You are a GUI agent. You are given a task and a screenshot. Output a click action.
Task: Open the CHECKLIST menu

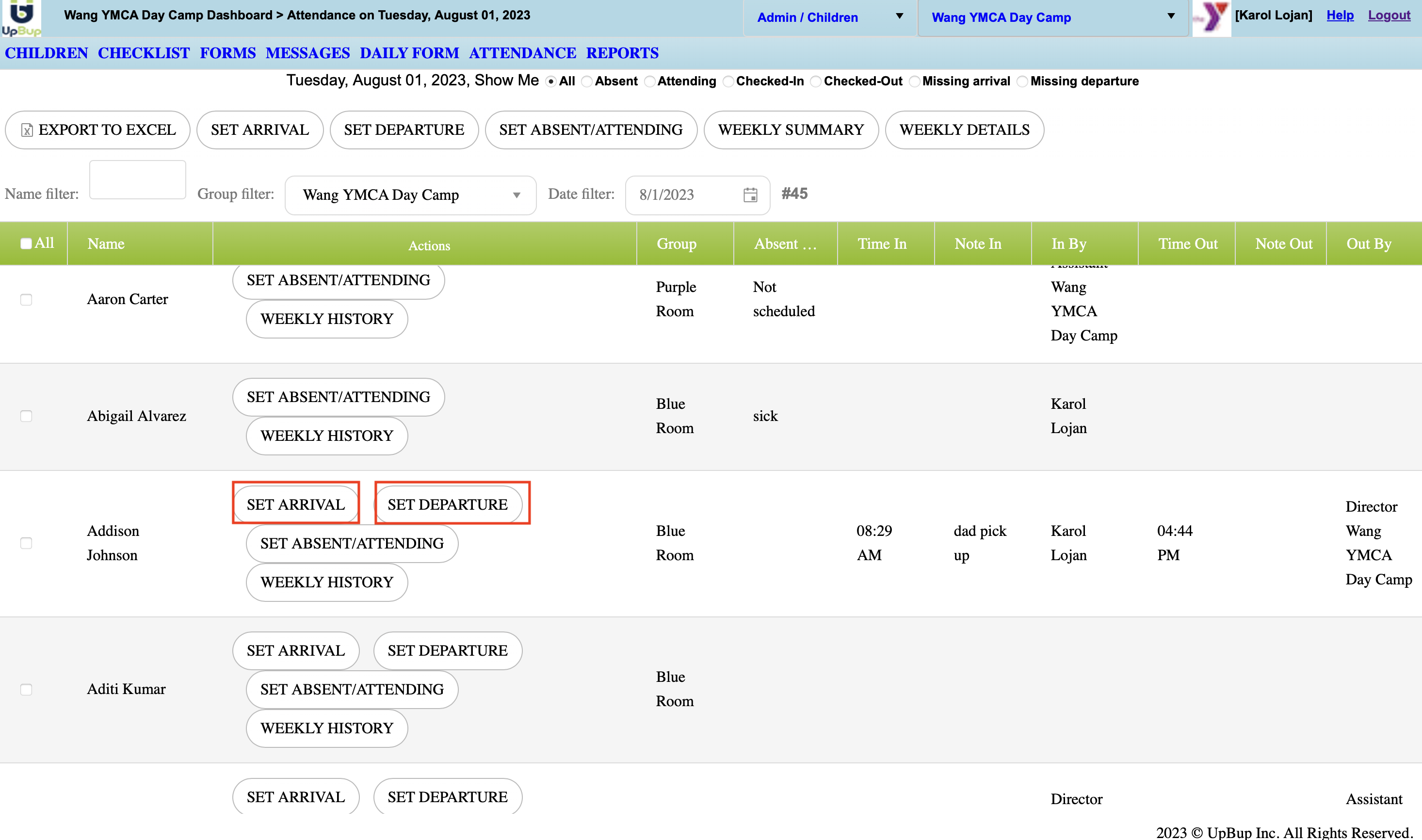144,53
